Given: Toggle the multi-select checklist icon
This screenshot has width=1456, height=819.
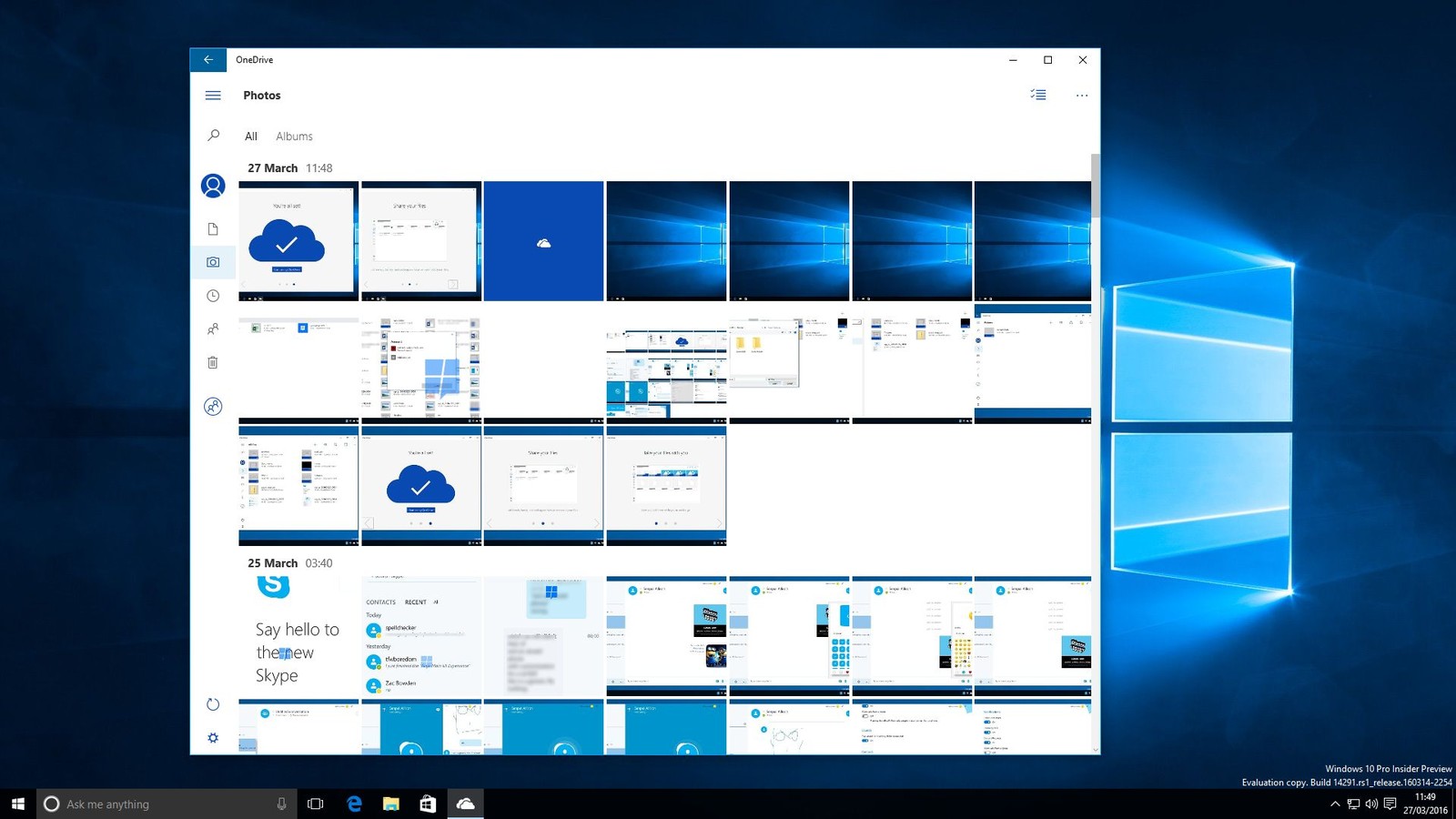Looking at the screenshot, I should (x=1038, y=95).
